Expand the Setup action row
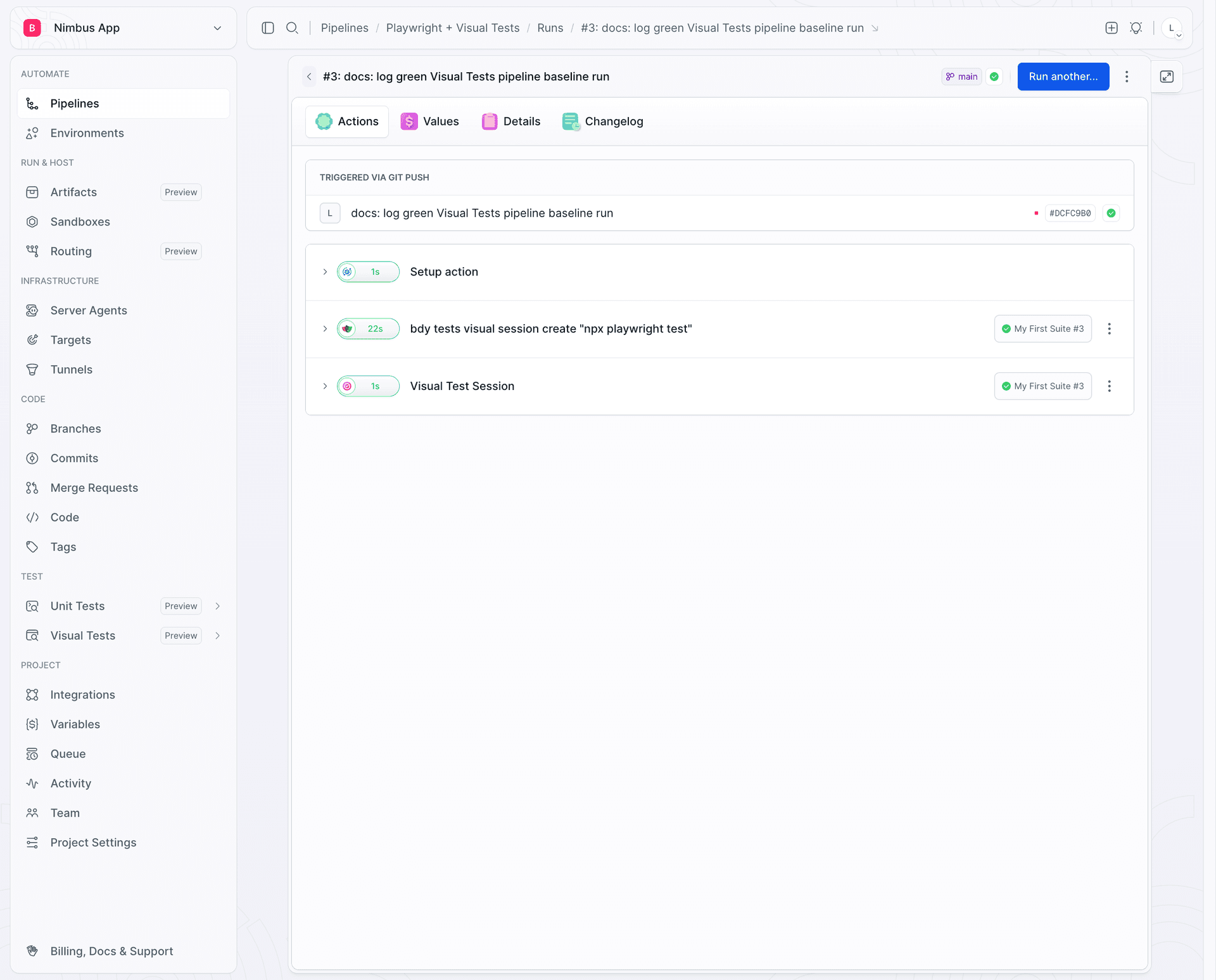The width and height of the screenshot is (1216, 980). [325, 272]
